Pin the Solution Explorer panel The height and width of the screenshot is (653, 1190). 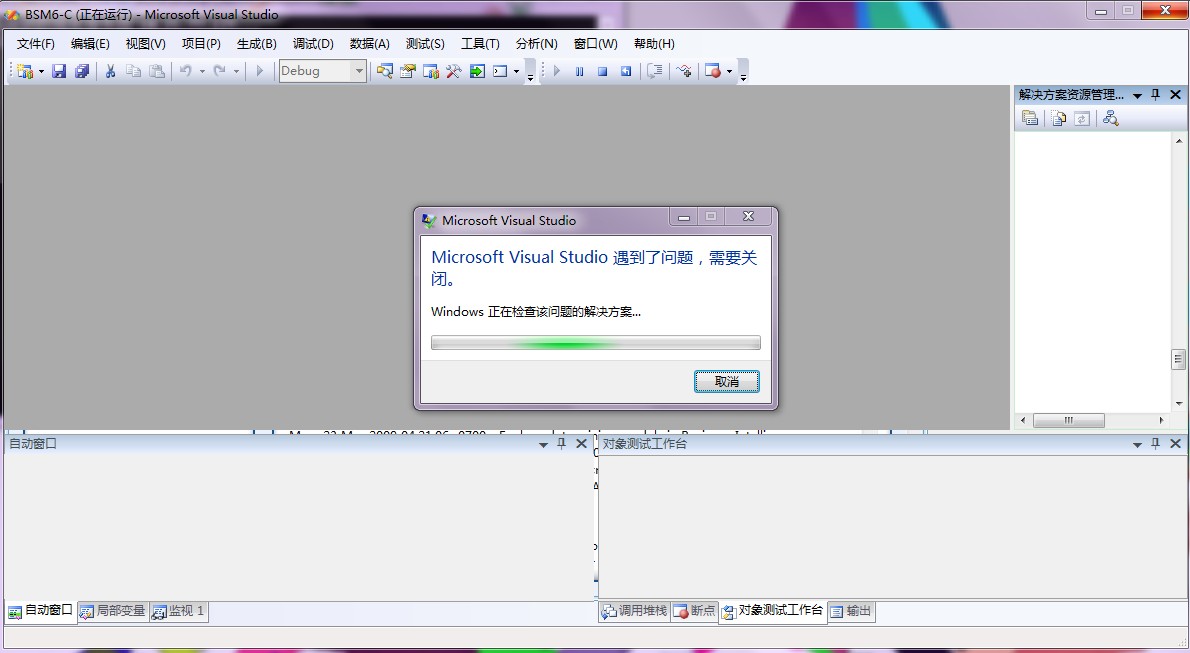tap(1156, 95)
